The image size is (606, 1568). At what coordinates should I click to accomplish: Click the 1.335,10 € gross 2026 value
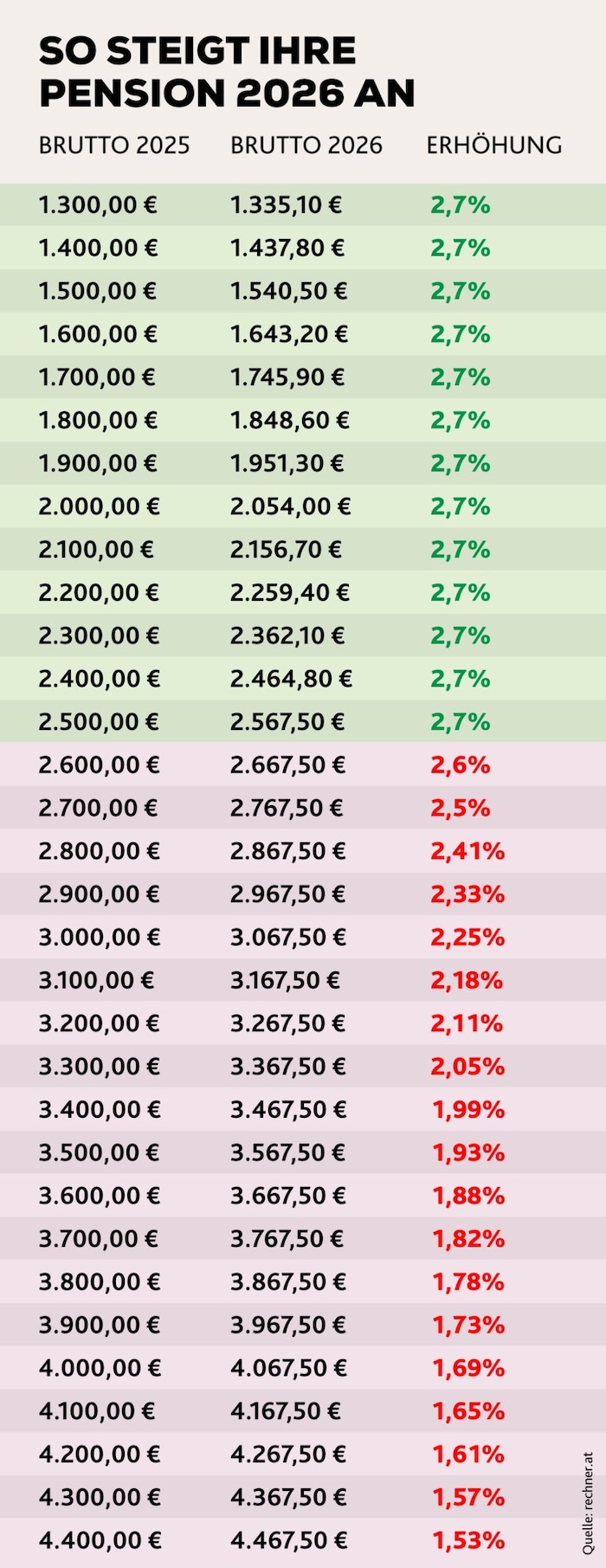[x=286, y=205]
